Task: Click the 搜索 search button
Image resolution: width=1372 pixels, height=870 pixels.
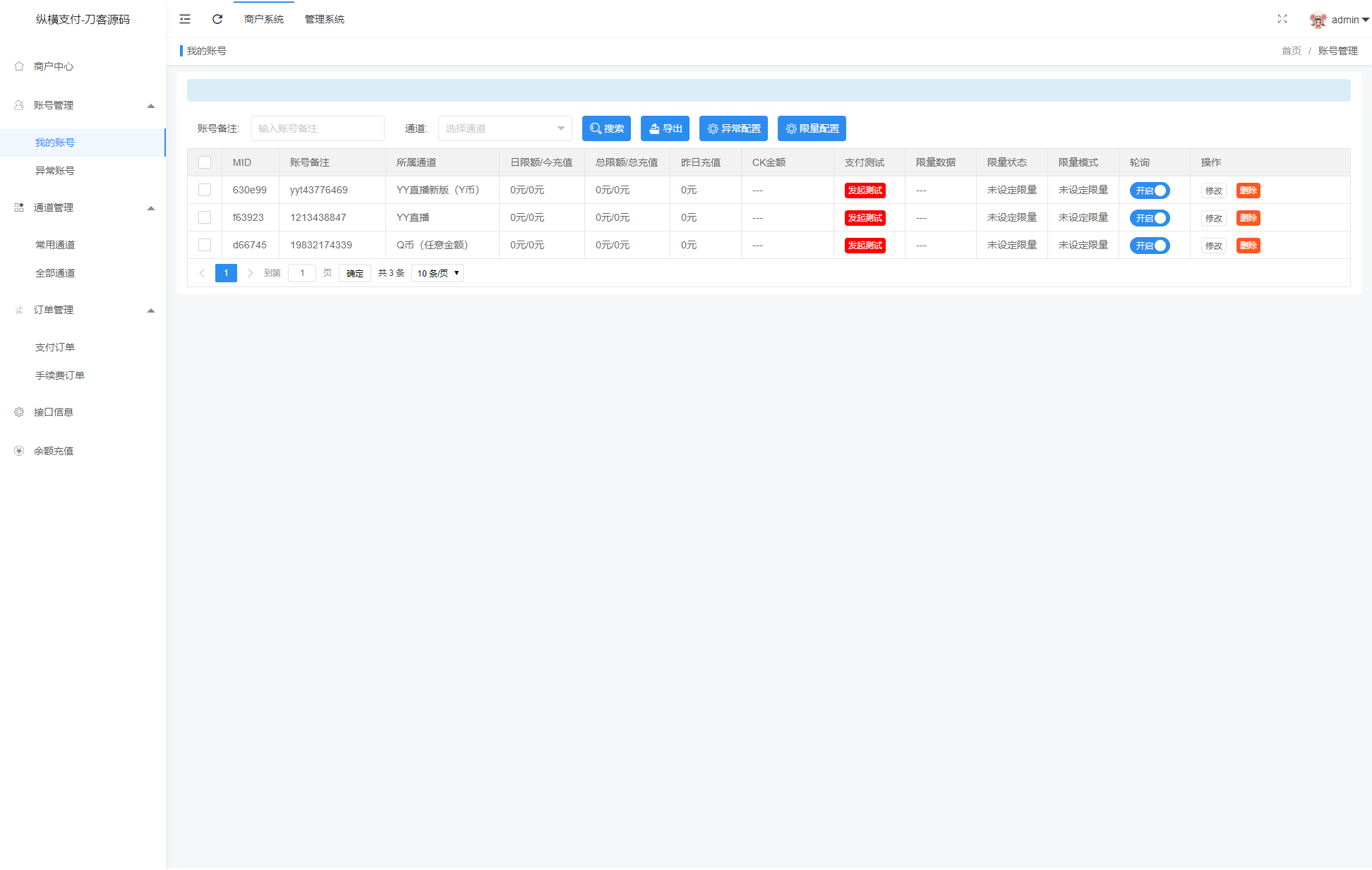Action: click(606, 128)
